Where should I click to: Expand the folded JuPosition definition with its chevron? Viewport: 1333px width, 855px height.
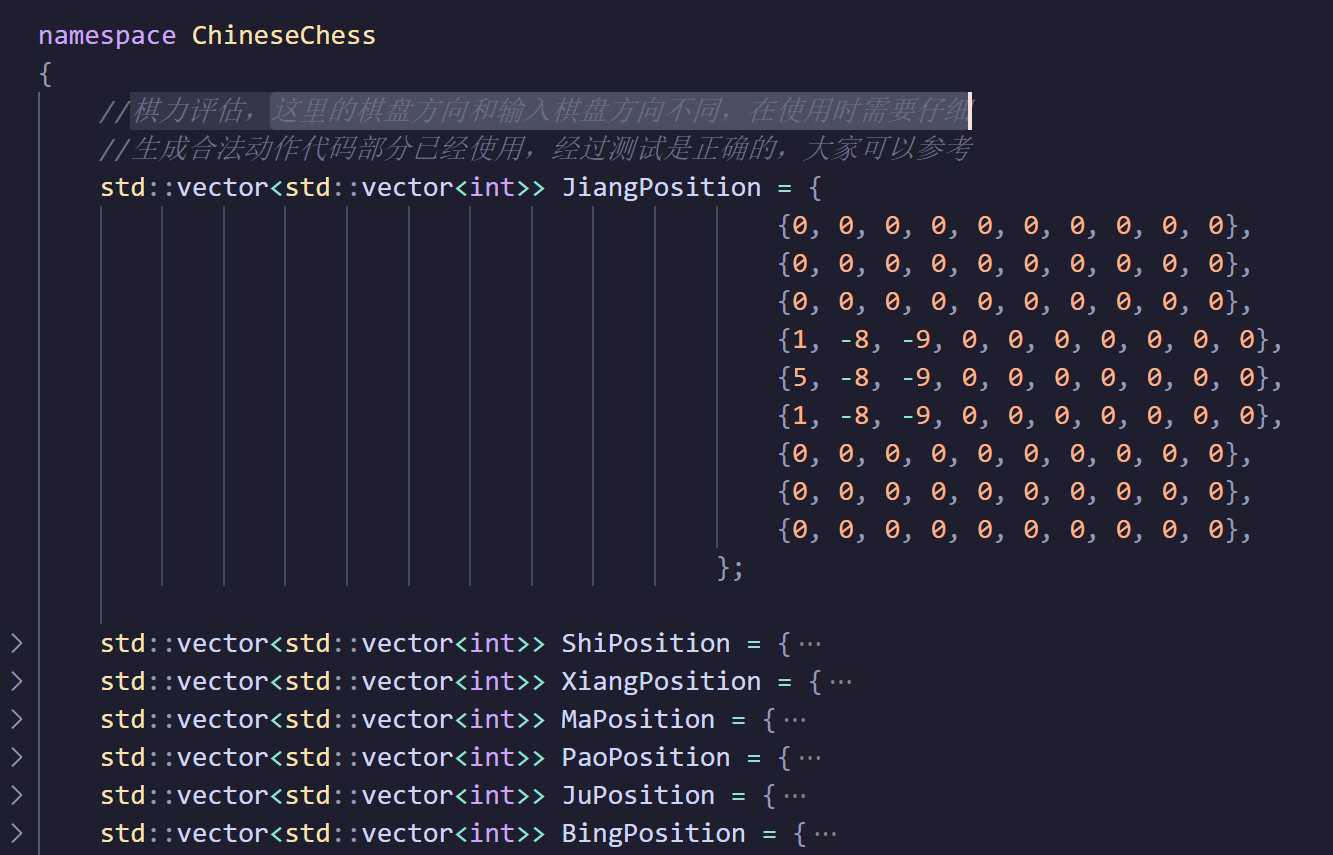pos(16,795)
